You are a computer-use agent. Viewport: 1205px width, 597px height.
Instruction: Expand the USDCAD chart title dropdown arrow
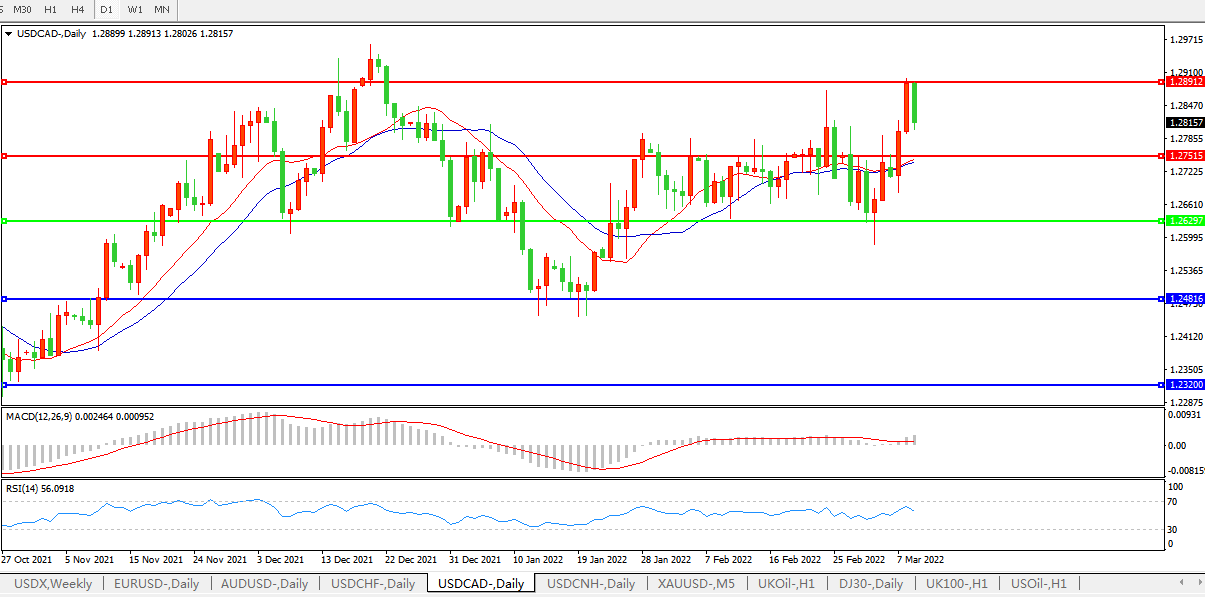(x=9, y=33)
